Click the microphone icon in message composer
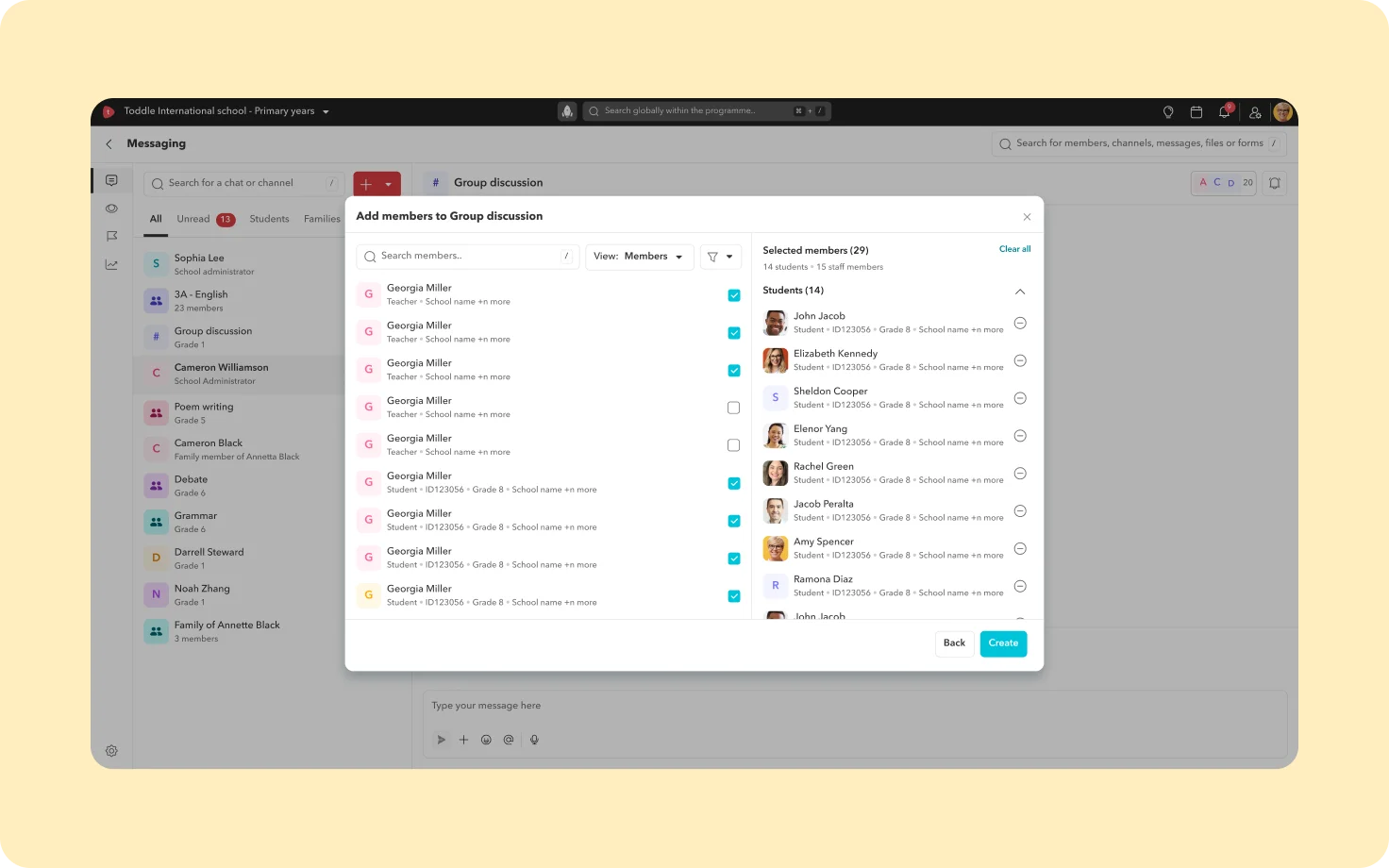 (x=534, y=740)
